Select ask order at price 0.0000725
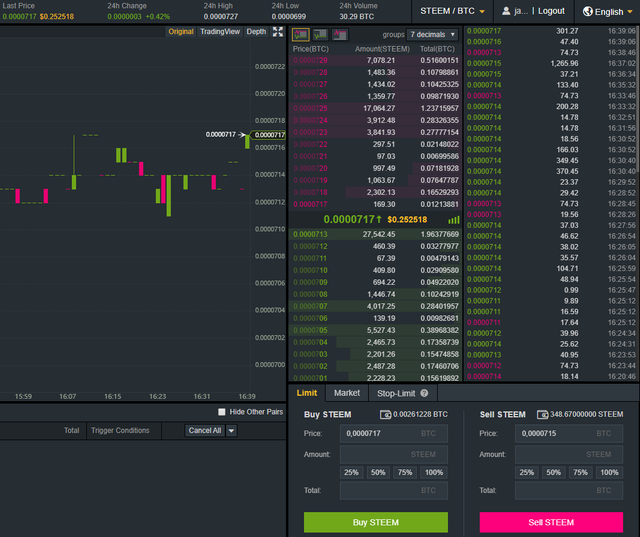Viewport: 640px width, 537px height. (376, 109)
